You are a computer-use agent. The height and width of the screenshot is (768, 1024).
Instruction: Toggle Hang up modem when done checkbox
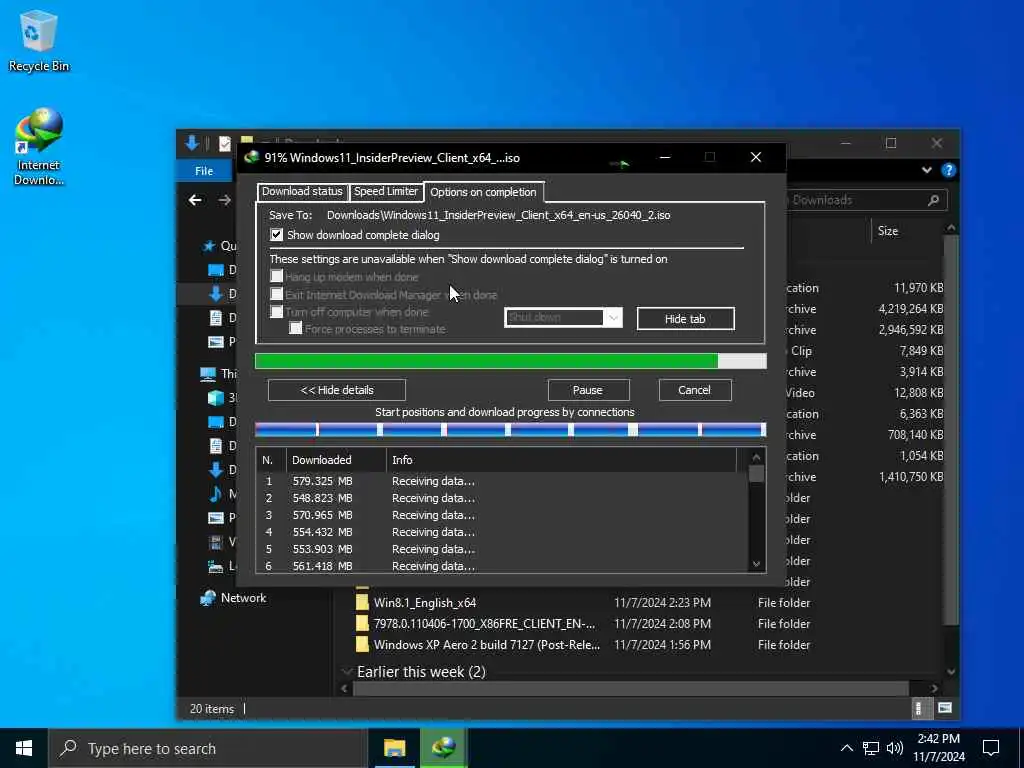277,276
